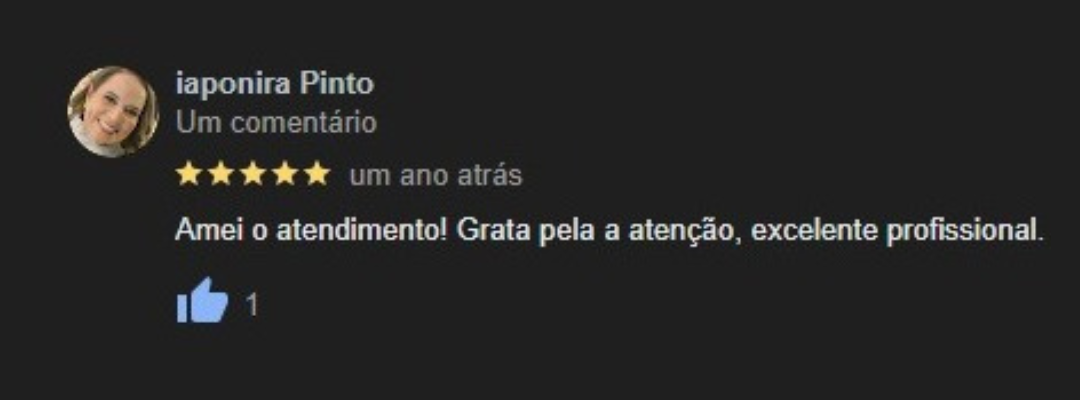Click the first yellow rating star
This screenshot has width=1080, height=400.
pos(188,175)
